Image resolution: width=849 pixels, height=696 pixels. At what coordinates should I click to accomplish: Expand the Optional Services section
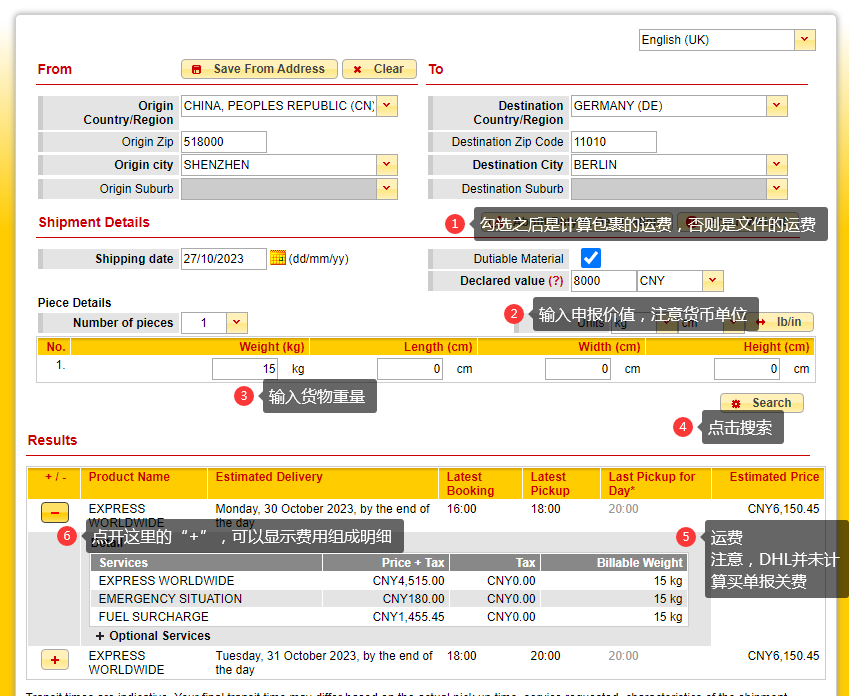pyautogui.click(x=153, y=636)
